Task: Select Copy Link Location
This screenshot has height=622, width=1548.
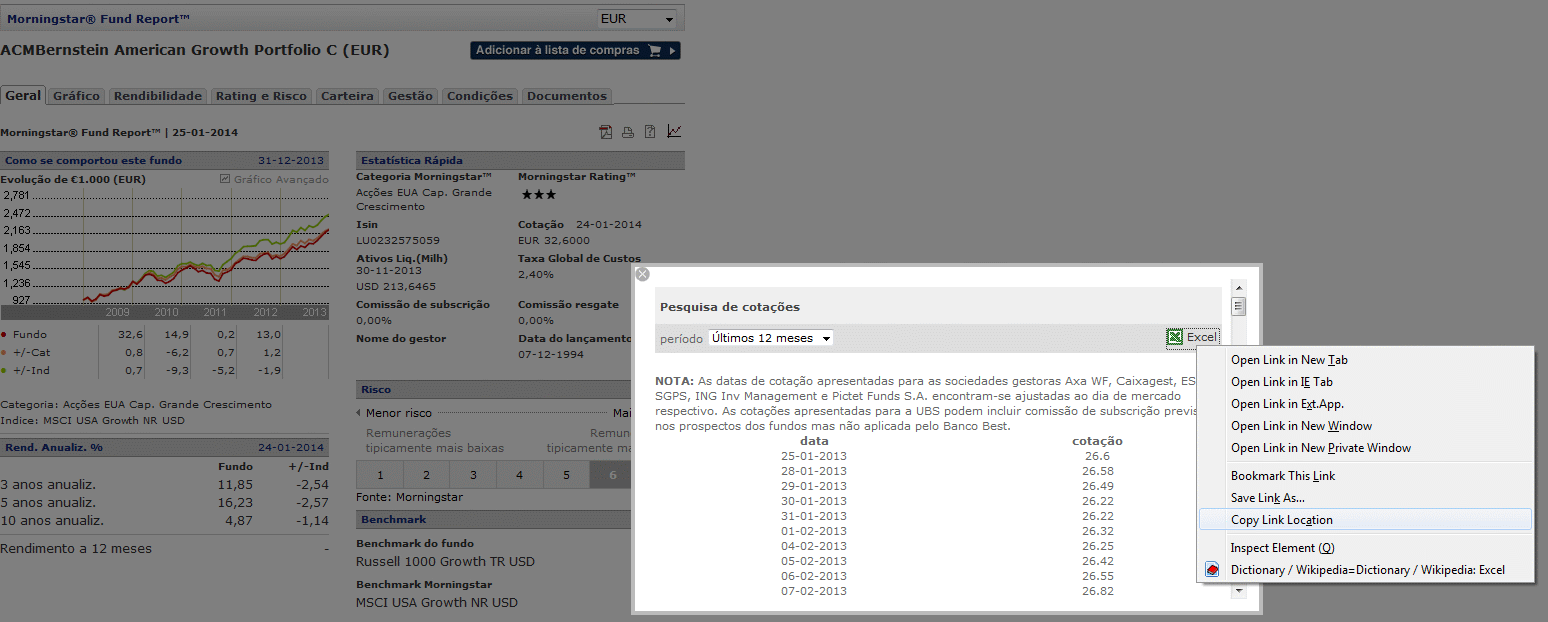Action: [x=1365, y=520]
